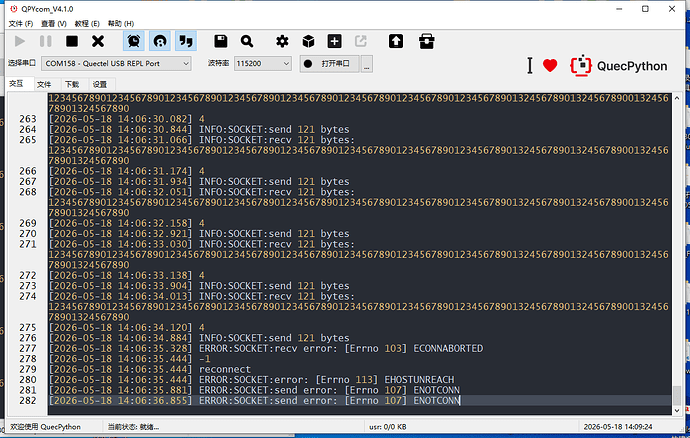Click the ENOTCONN send error line 281
The width and height of the screenshot is (690, 438).
click(254, 390)
